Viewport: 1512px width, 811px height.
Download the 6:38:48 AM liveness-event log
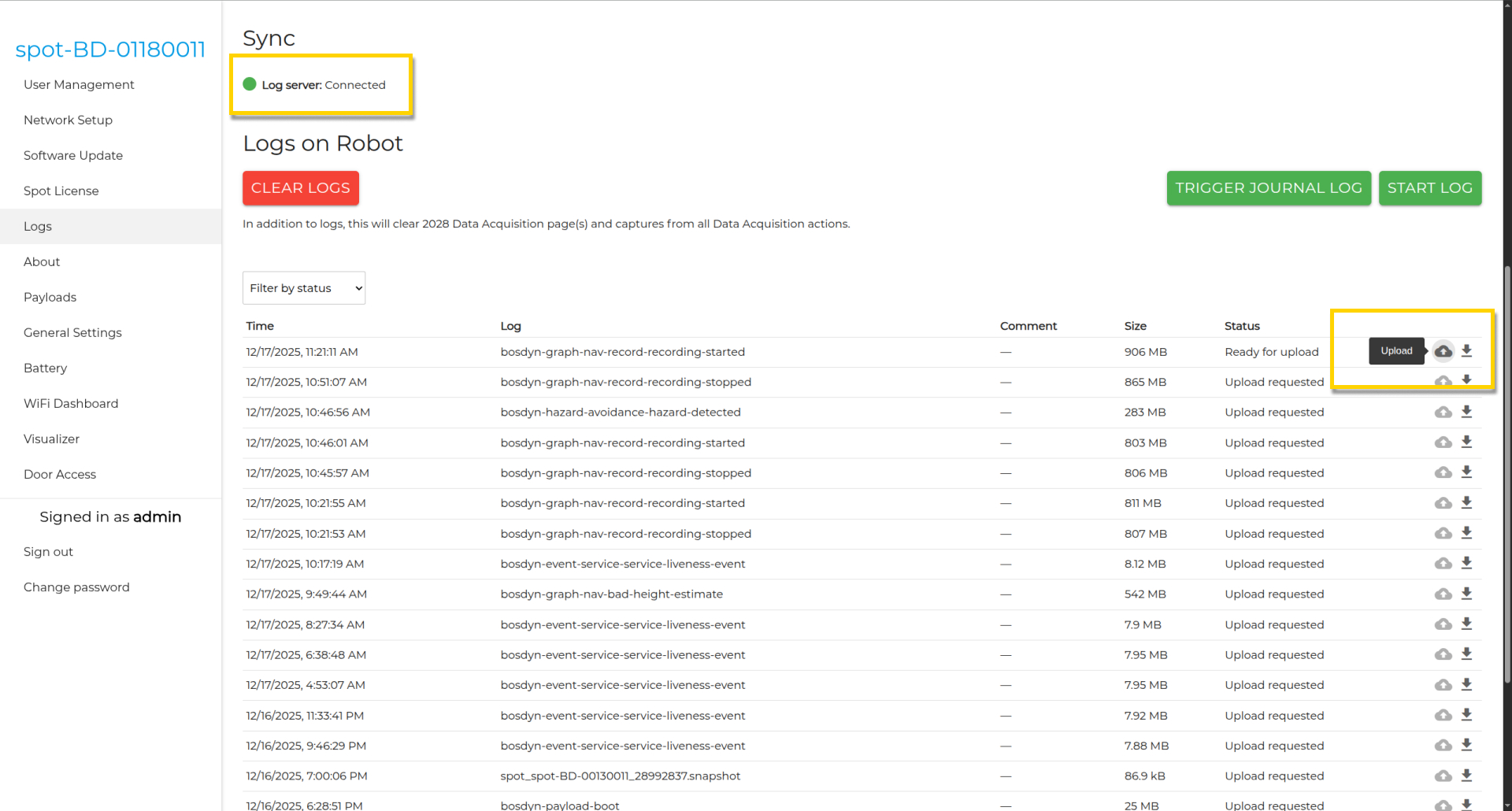click(1466, 654)
